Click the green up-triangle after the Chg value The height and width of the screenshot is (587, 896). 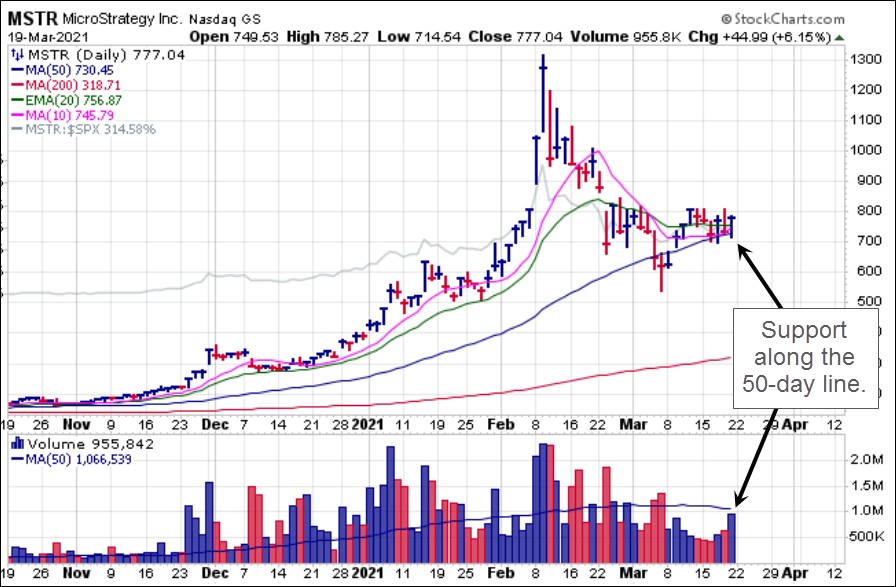pos(839,37)
